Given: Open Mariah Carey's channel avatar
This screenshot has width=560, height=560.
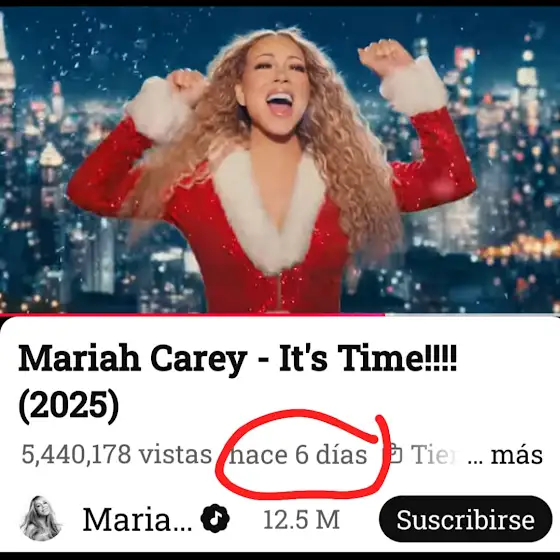Looking at the screenshot, I should (41, 518).
